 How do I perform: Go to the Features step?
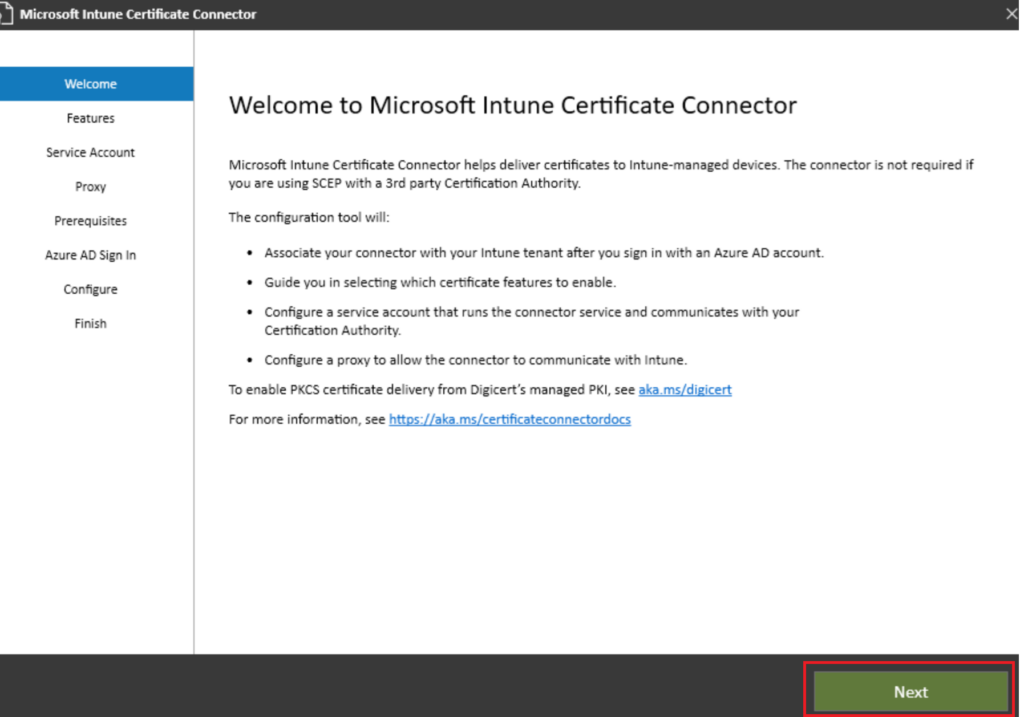pyautogui.click(x=90, y=118)
